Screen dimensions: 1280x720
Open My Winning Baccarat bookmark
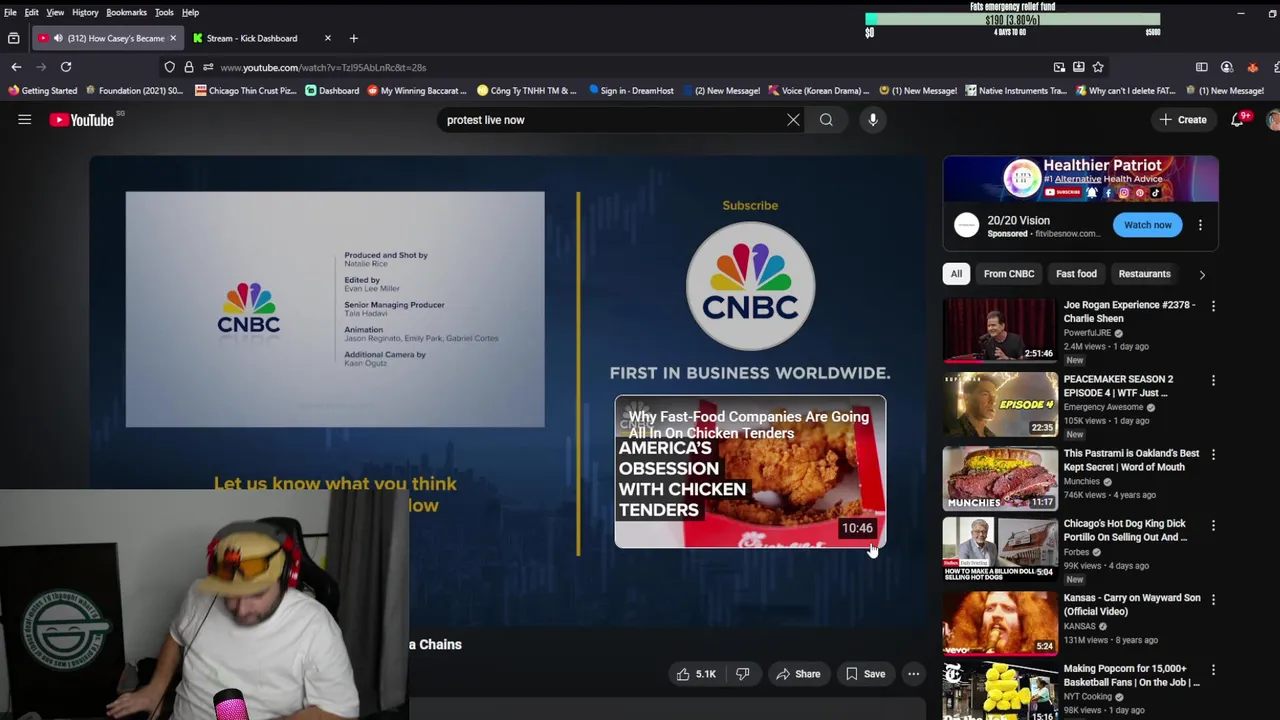pyautogui.click(x=417, y=91)
